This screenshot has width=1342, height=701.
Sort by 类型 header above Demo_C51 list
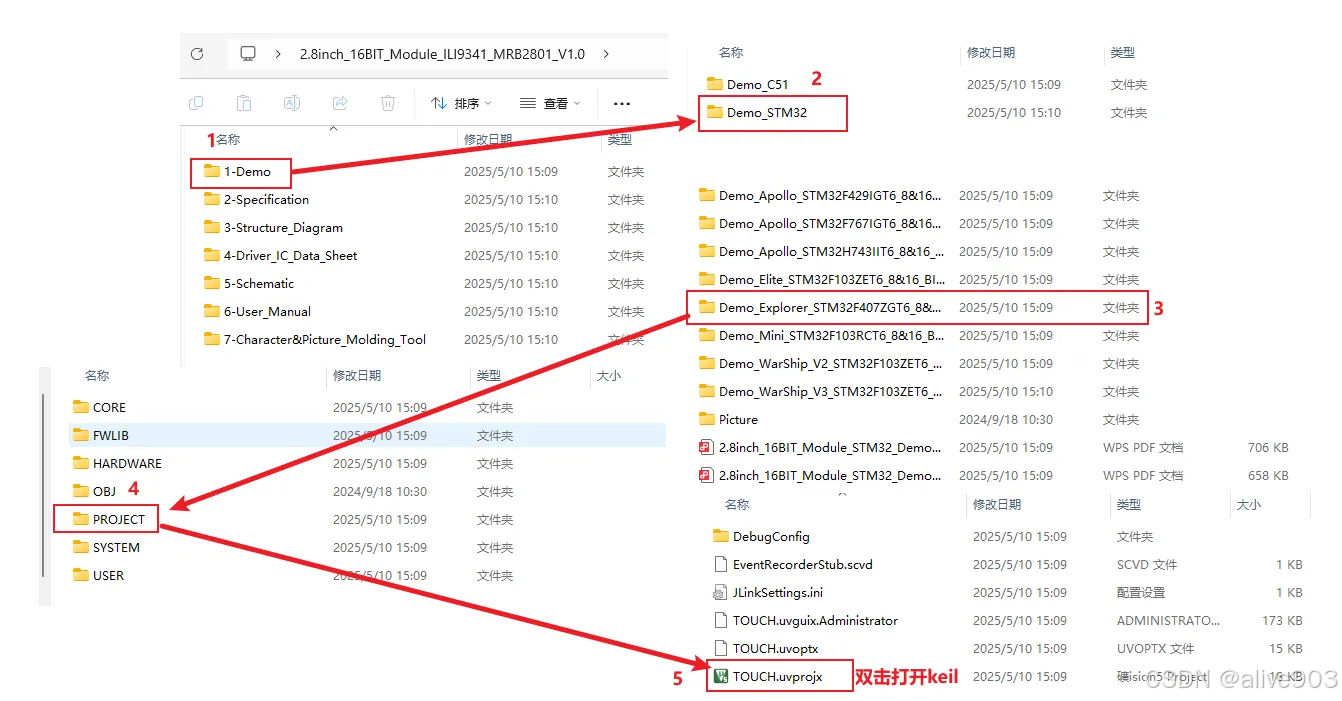(1123, 52)
